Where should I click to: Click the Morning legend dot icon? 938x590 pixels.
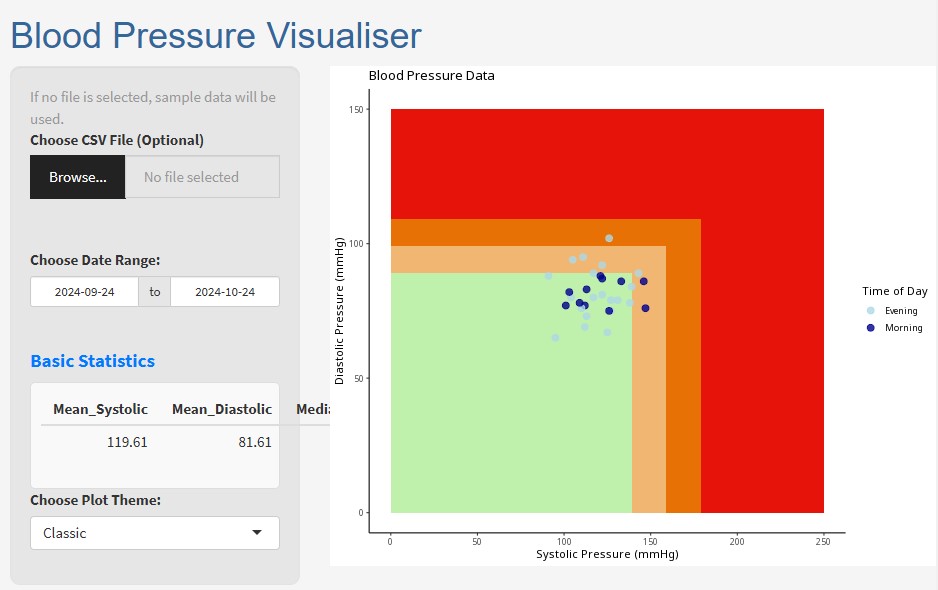click(x=870, y=328)
